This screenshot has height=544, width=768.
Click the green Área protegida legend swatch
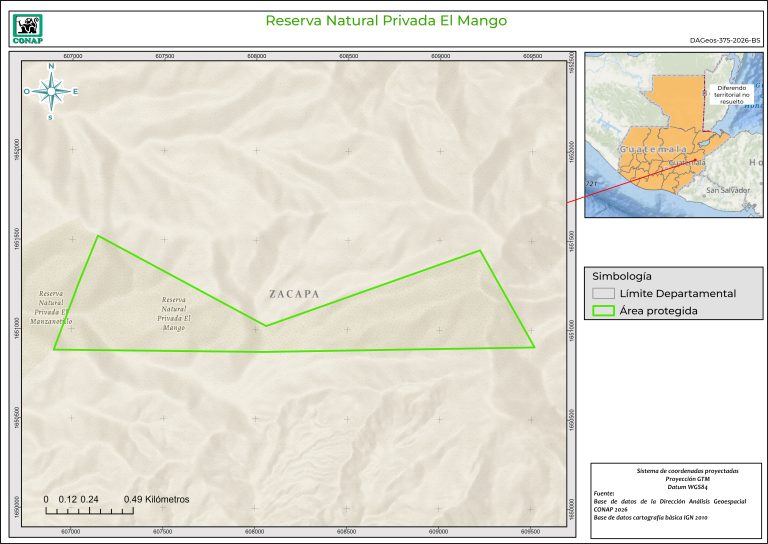tap(603, 311)
